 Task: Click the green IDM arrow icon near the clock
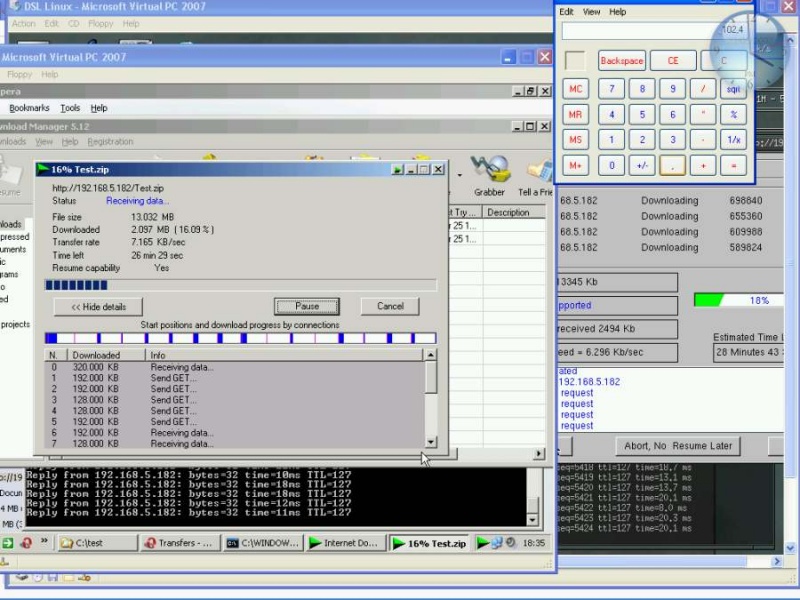tap(484, 543)
